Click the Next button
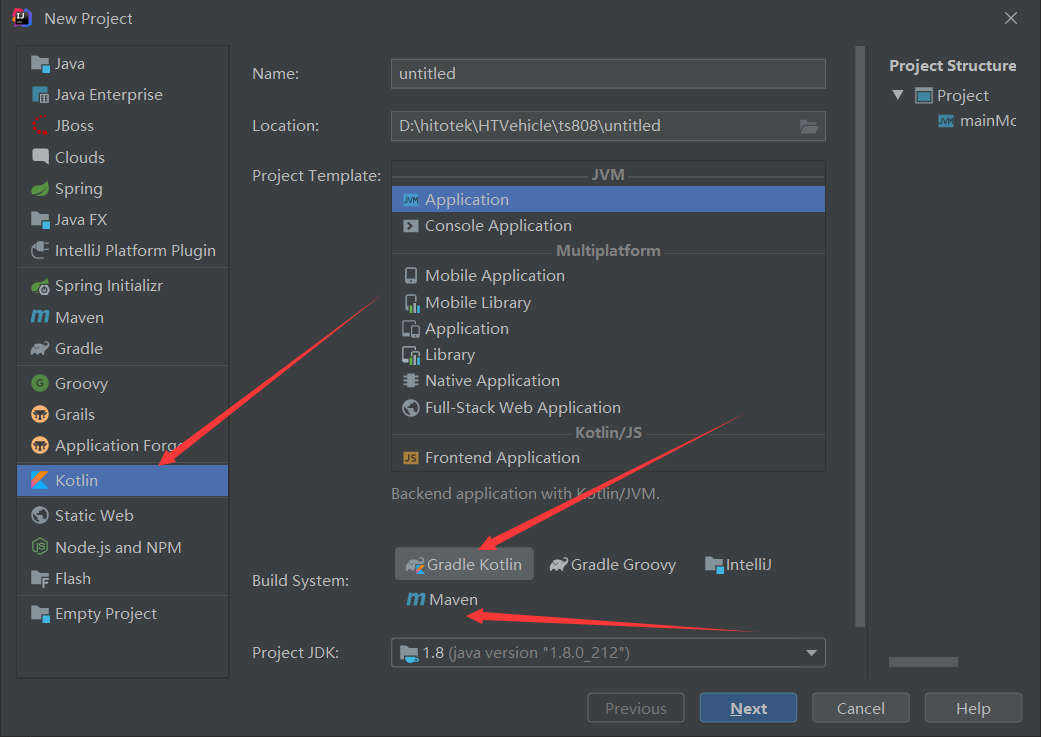The width and height of the screenshot is (1041, 737). tap(748, 708)
